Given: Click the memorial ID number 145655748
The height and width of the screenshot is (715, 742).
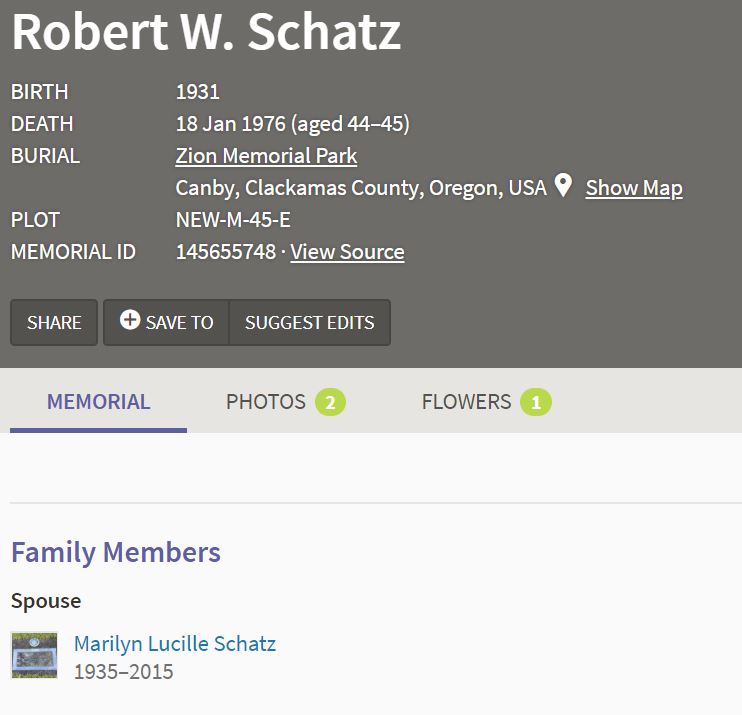Looking at the screenshot, I should (x=225, y=252).
